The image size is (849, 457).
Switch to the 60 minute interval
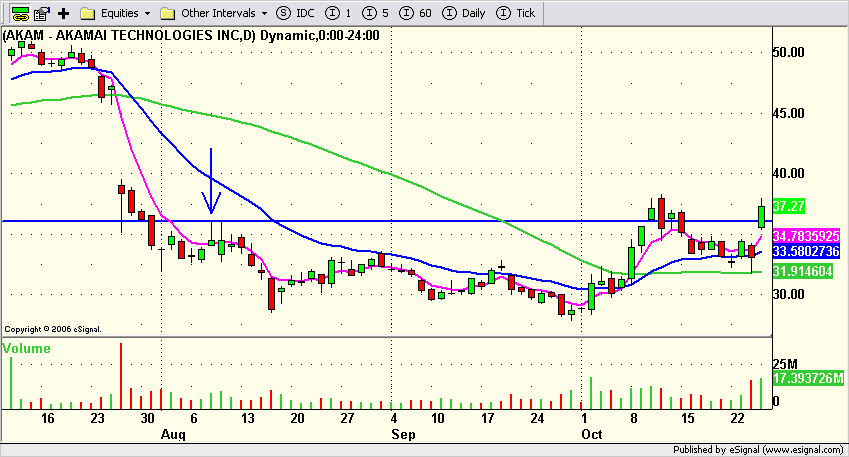(x=415, y=13)
